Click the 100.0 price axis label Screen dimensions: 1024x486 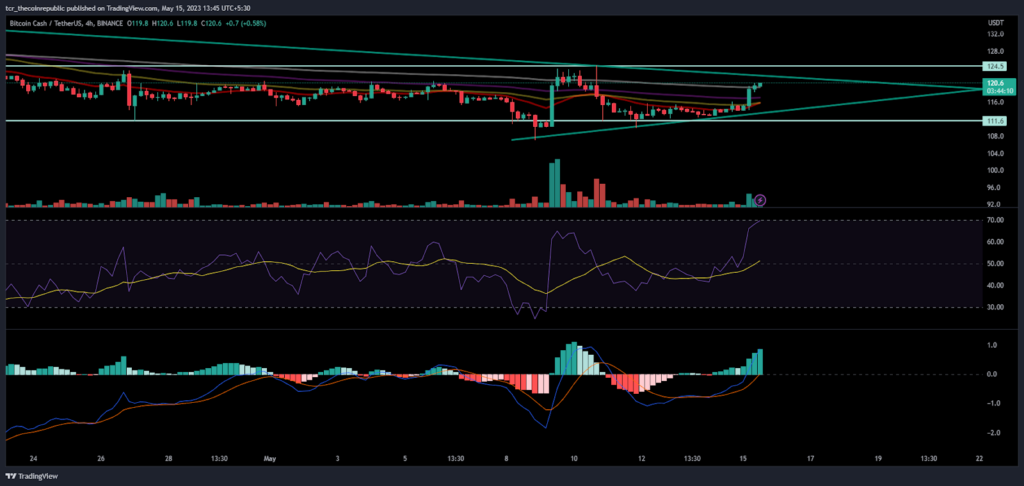[996, 170]
